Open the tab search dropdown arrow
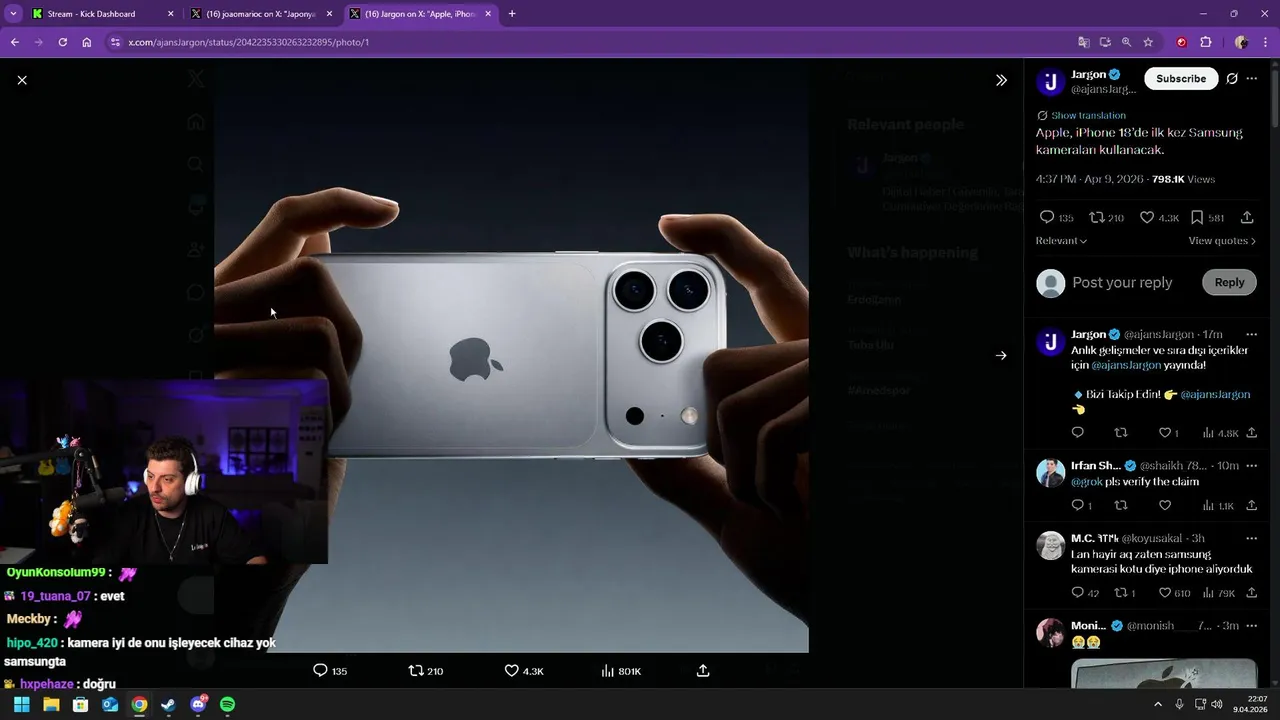Image resolution: width=1280 pixels, height=720 pixels. (x=13, y=14)
